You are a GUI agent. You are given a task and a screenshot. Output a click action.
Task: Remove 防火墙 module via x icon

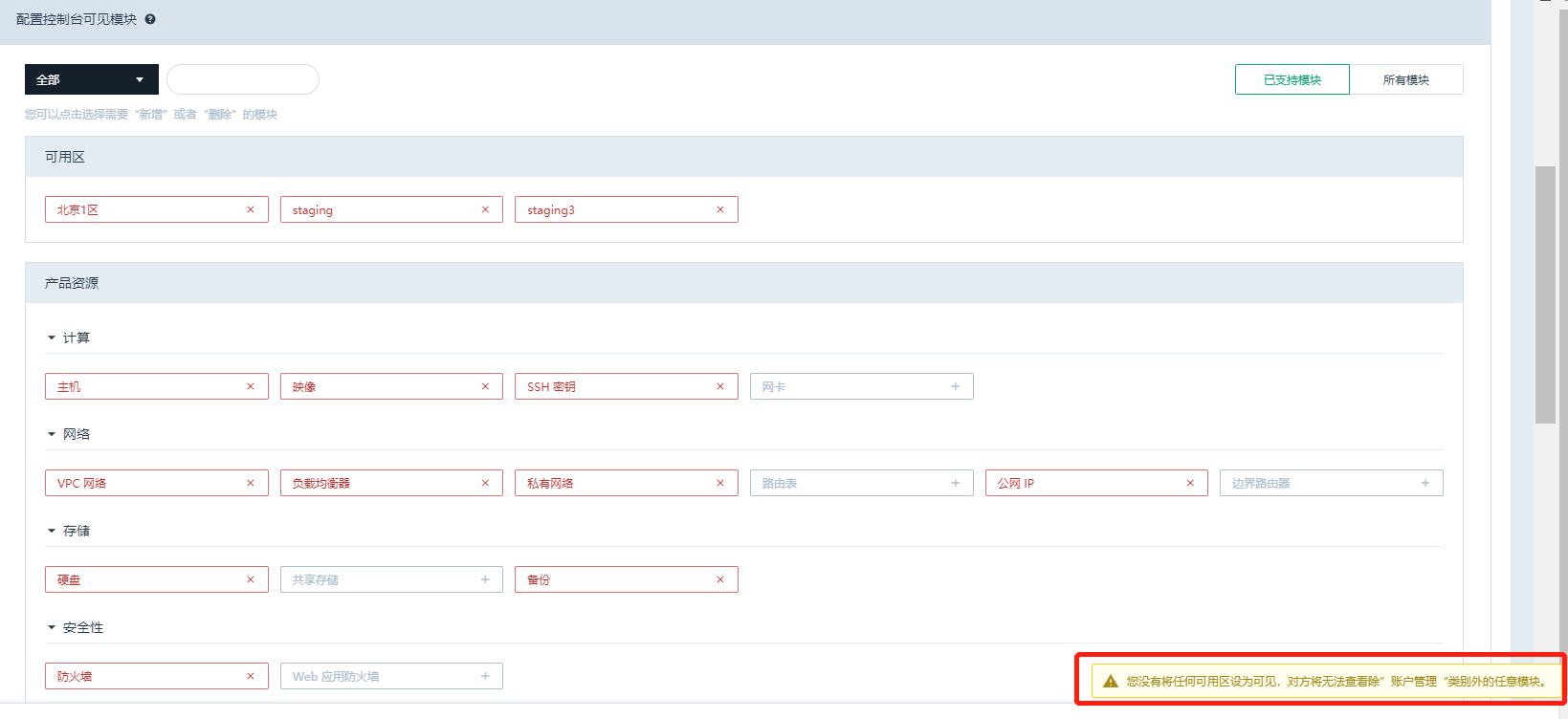[251, 676]
